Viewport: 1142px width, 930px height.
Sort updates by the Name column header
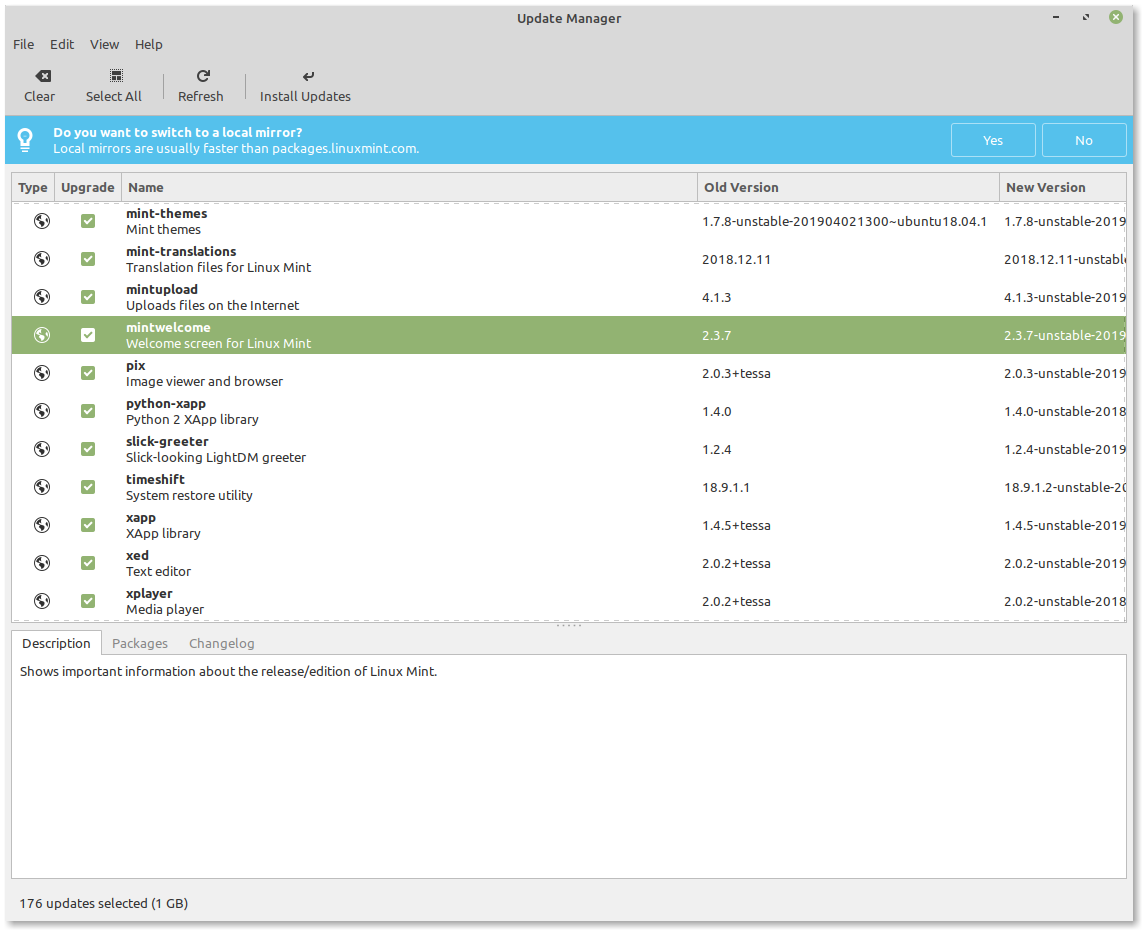tap(146, 187)
